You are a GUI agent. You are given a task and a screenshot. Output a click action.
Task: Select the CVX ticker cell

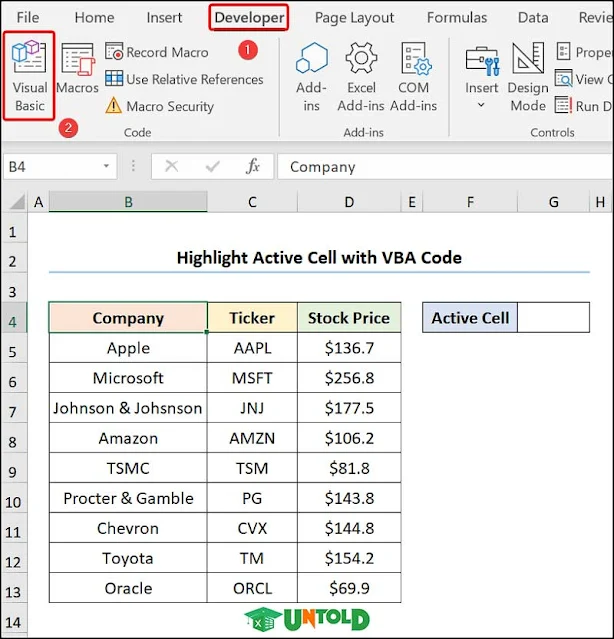[252, 528]
